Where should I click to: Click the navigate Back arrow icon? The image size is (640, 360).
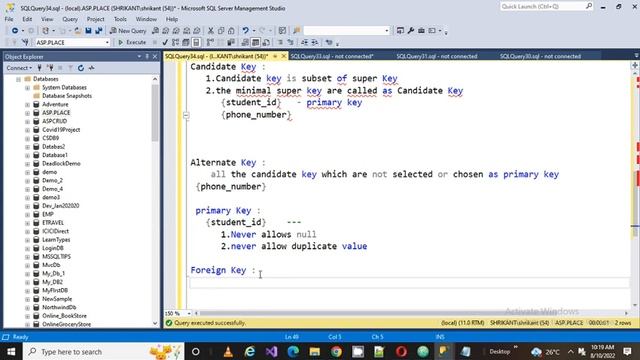[15, 31]
